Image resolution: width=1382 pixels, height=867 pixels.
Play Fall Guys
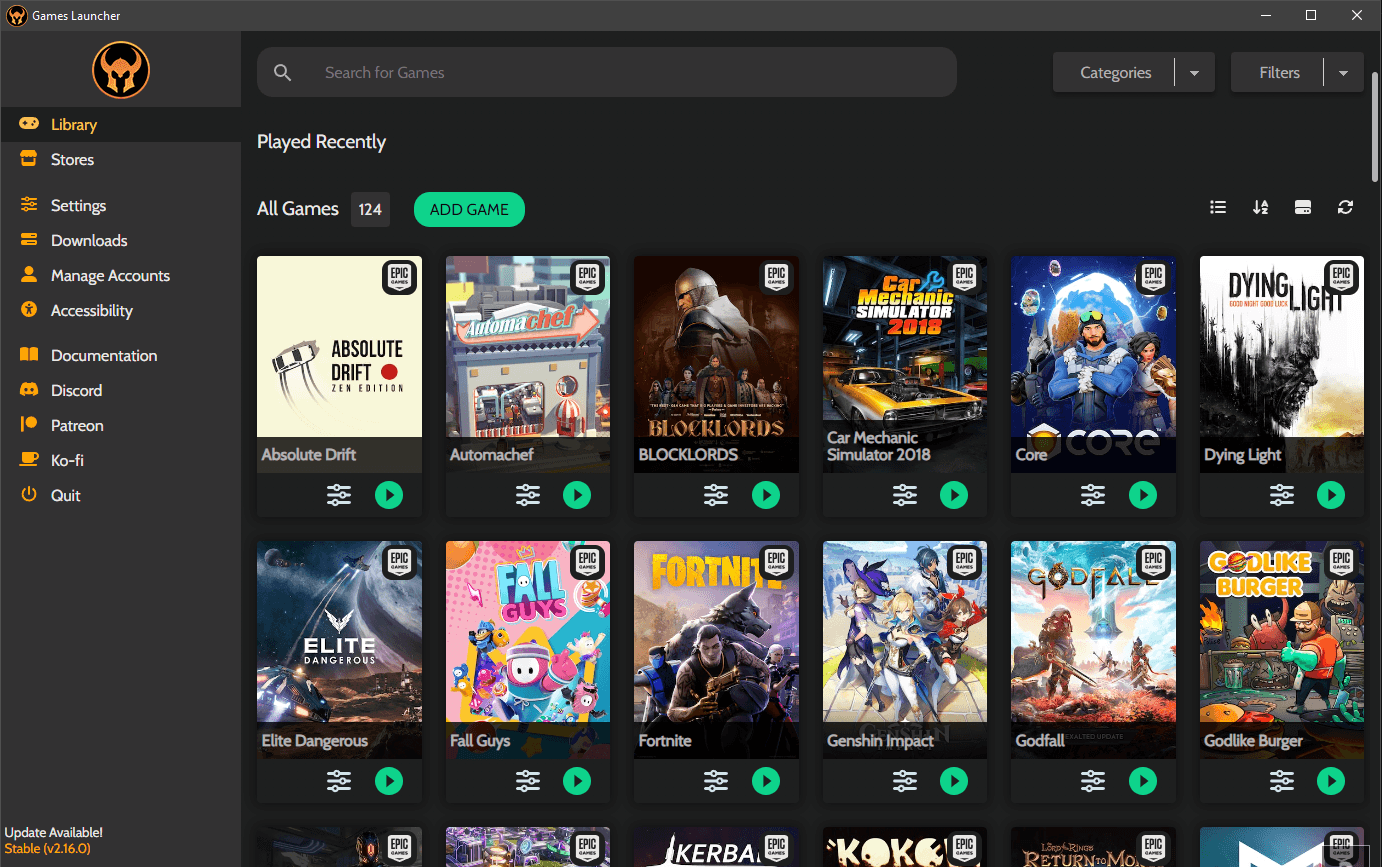click(x=577, y=781)
